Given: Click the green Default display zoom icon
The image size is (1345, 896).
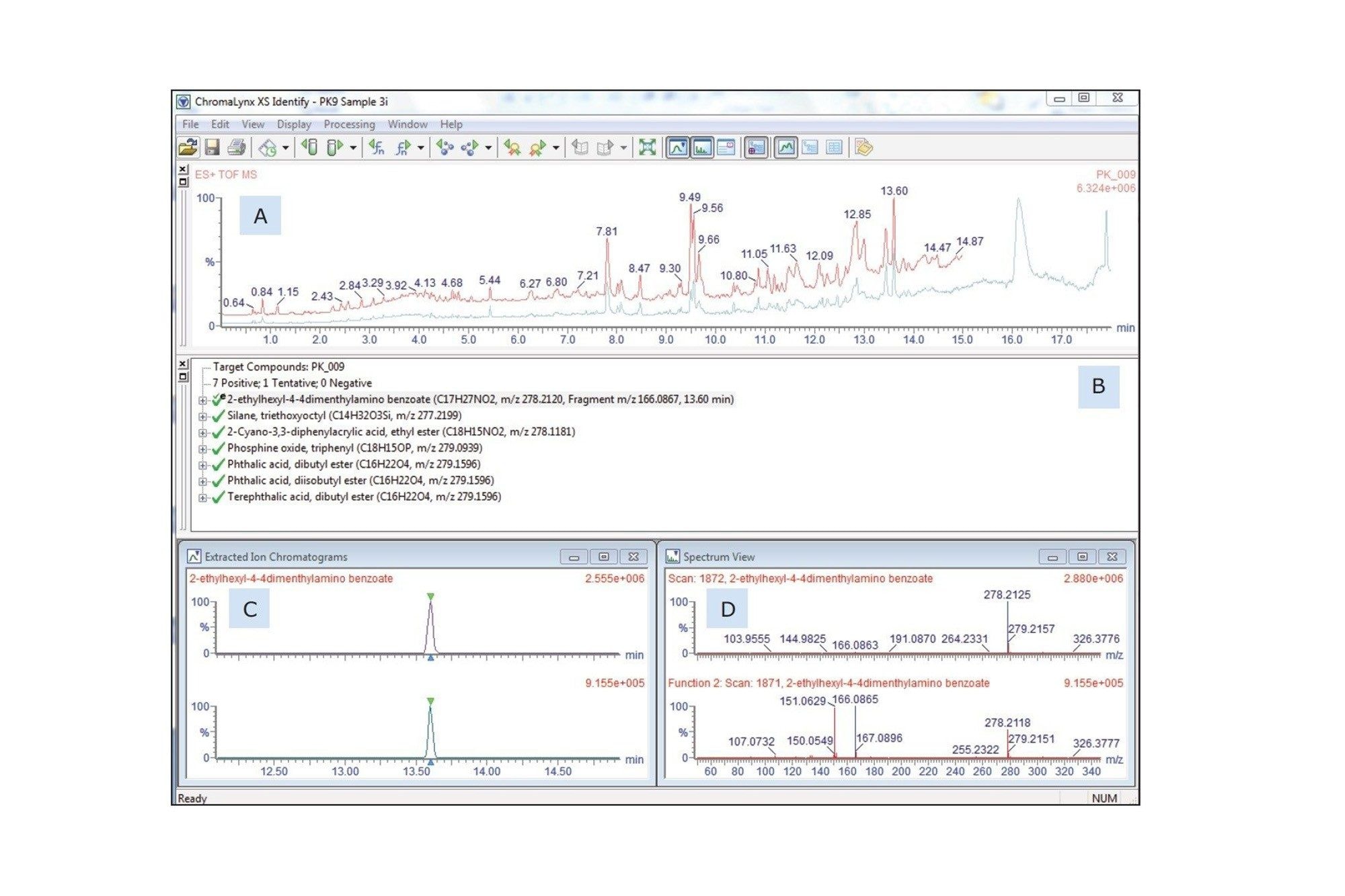Looking at the screenshot, I should click(x=647, y=147).
